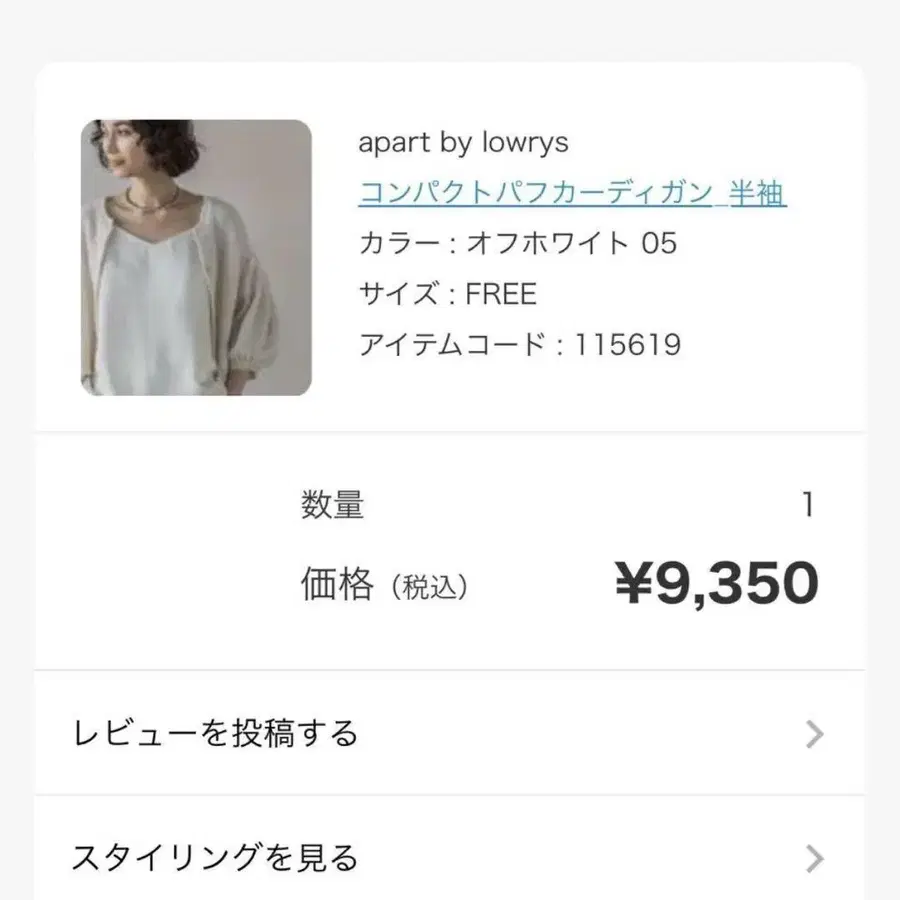Image resolution: width=900 pixels, height=900 pixels.
Task: Open the レビューを投稿する row
Action: pyautogui.click(x=449, y=733)
